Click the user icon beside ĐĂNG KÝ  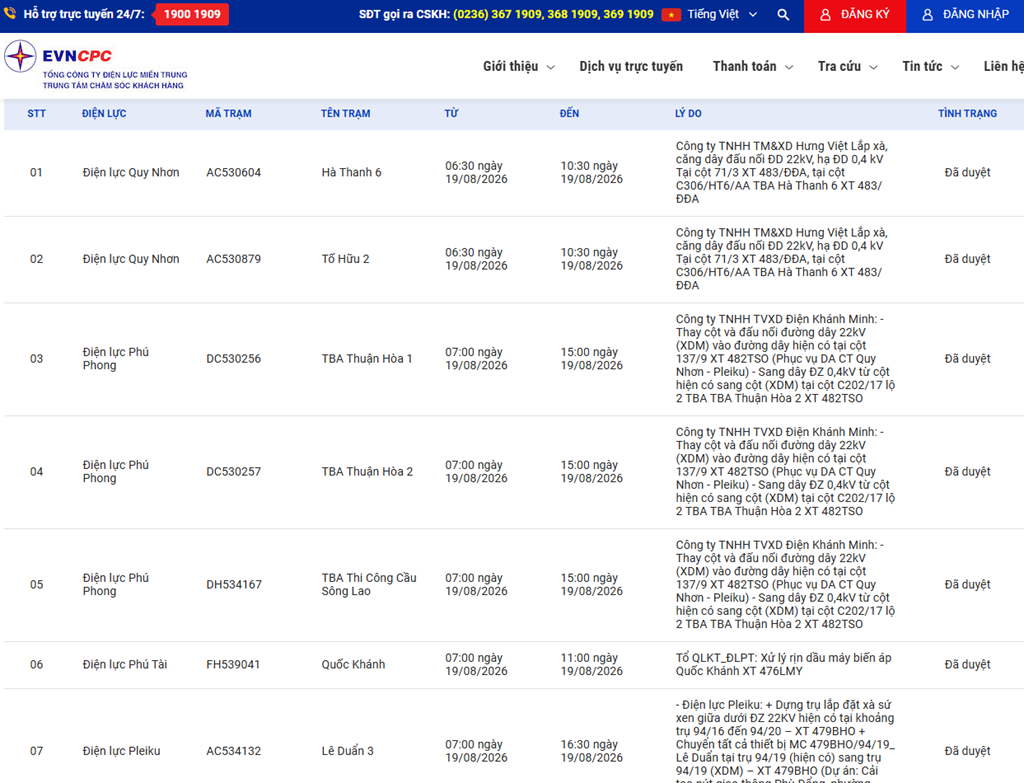825,14
